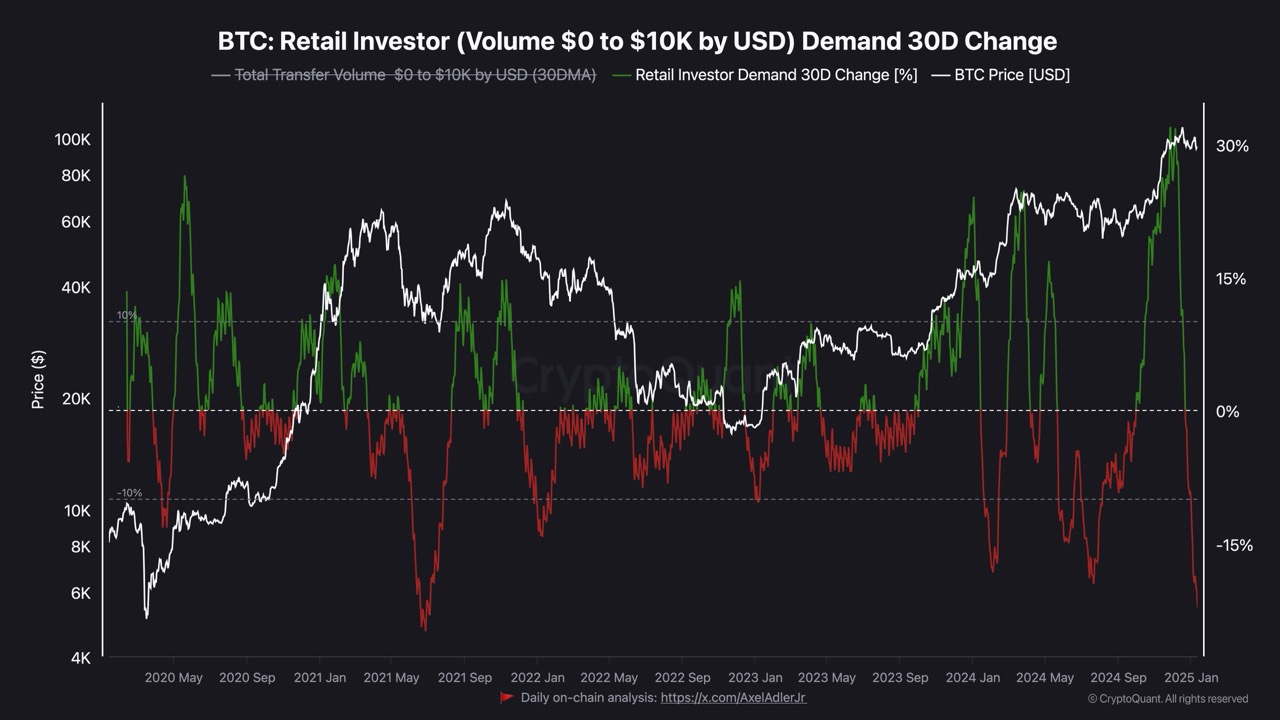Image resolution: width=1280 pixels, height=720 pixels.
Task: Click the copyright symbol before CryptoQuant
Action: (x=1092, y=699)
